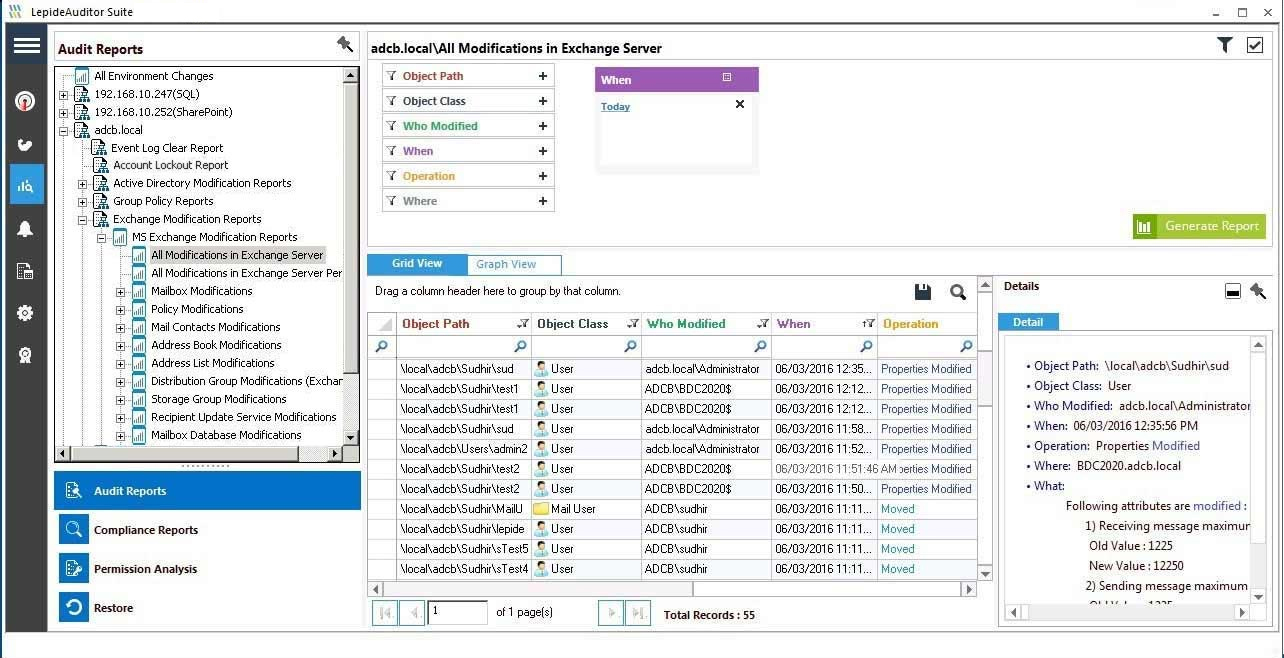Open the hamburger menu in the sidebar
Screen dimensions: 1284x658
[x=26, y=46]
